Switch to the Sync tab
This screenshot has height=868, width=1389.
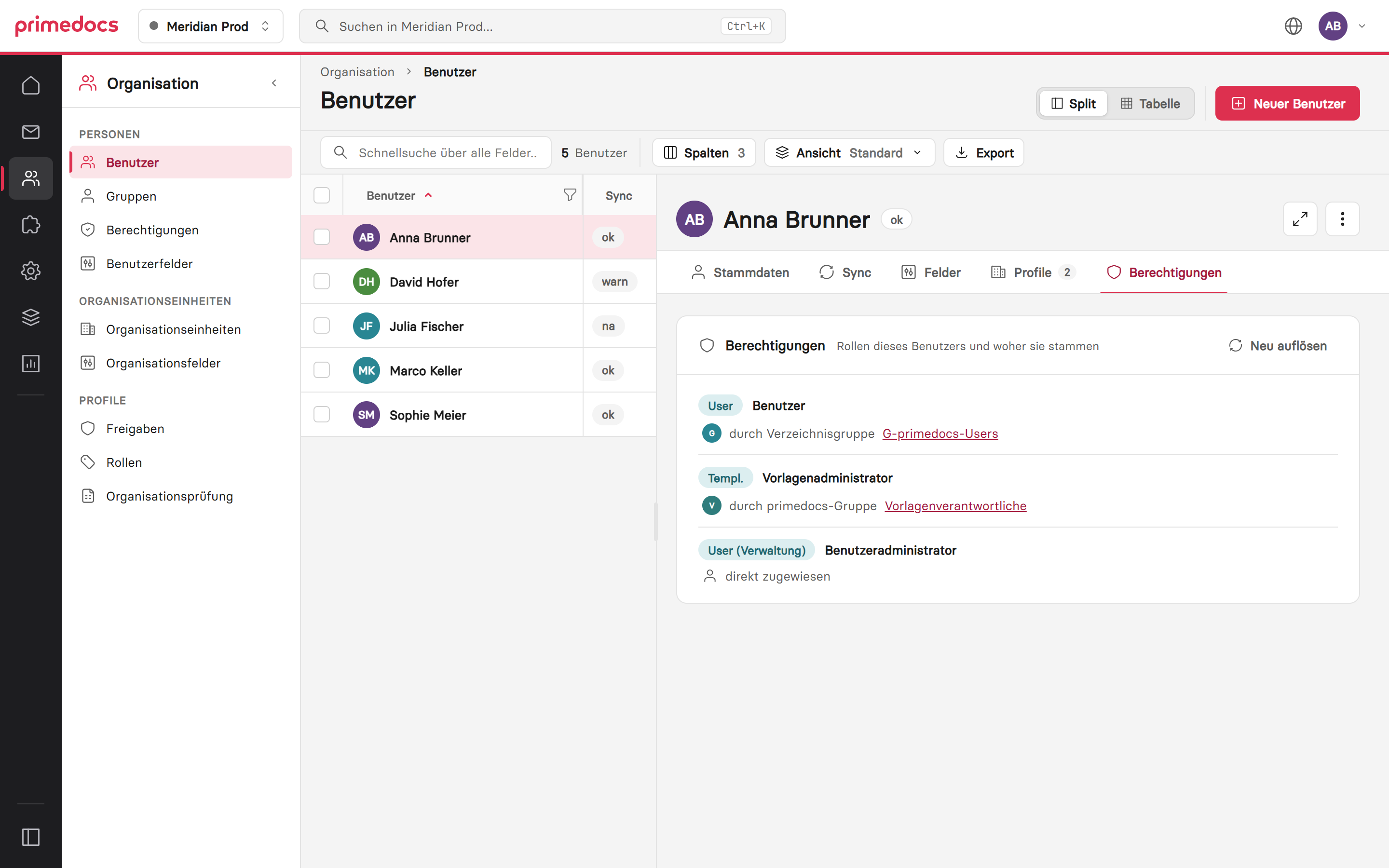[845, 272]
